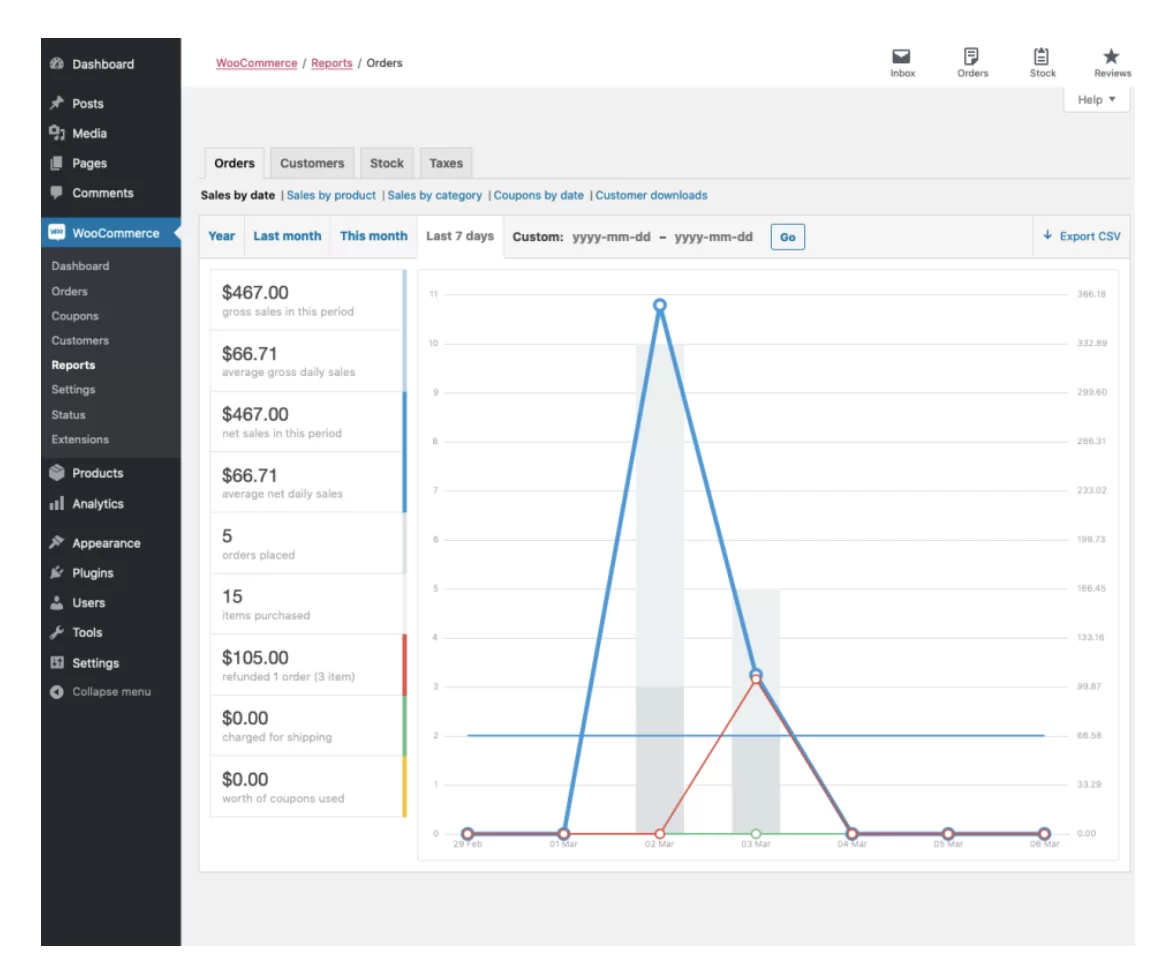Click the Export CSV link
Image resolution: width=1162 pixels, height=978 pixels.
[x=1083, y=236]
